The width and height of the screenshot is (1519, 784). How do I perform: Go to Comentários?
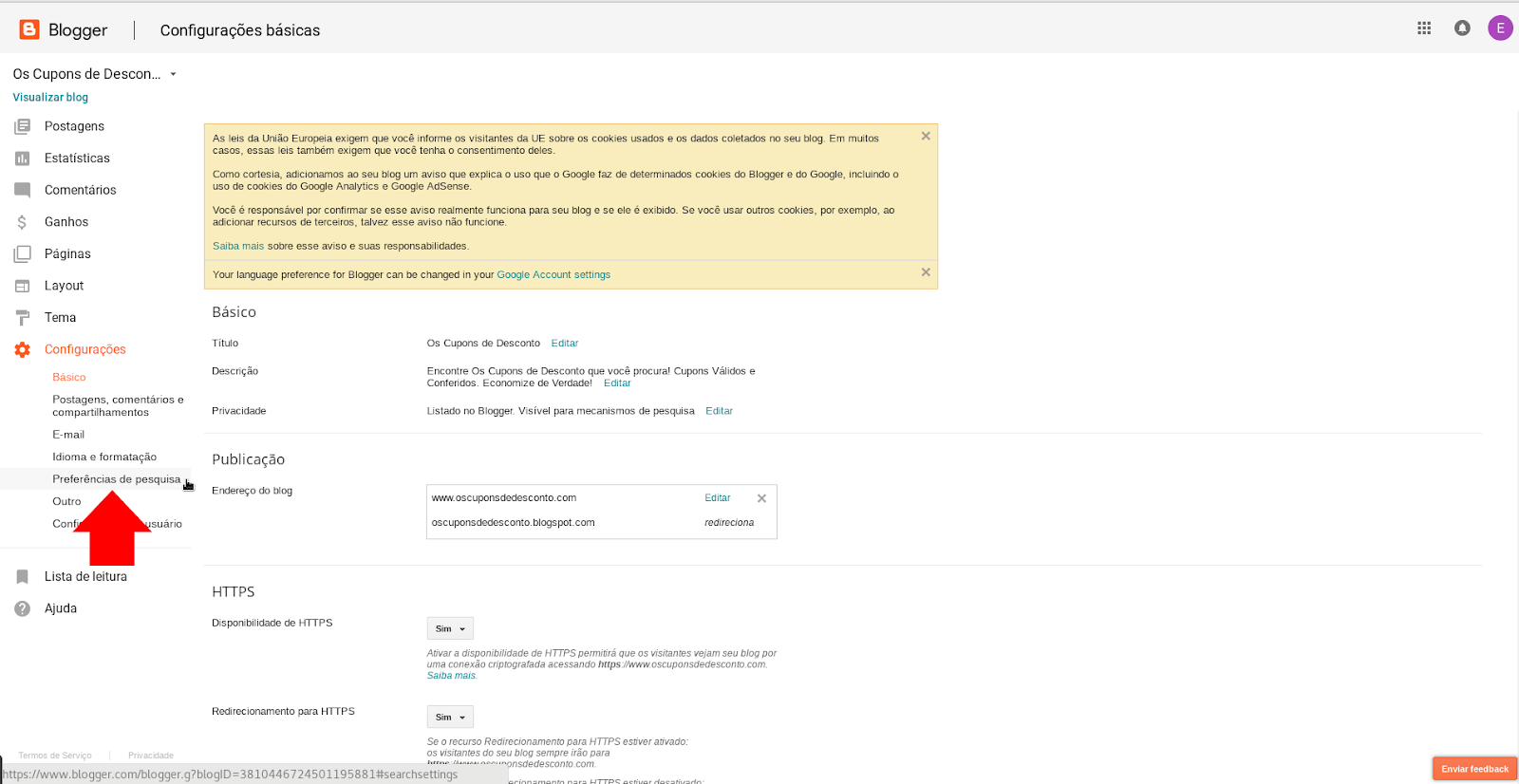81,190
